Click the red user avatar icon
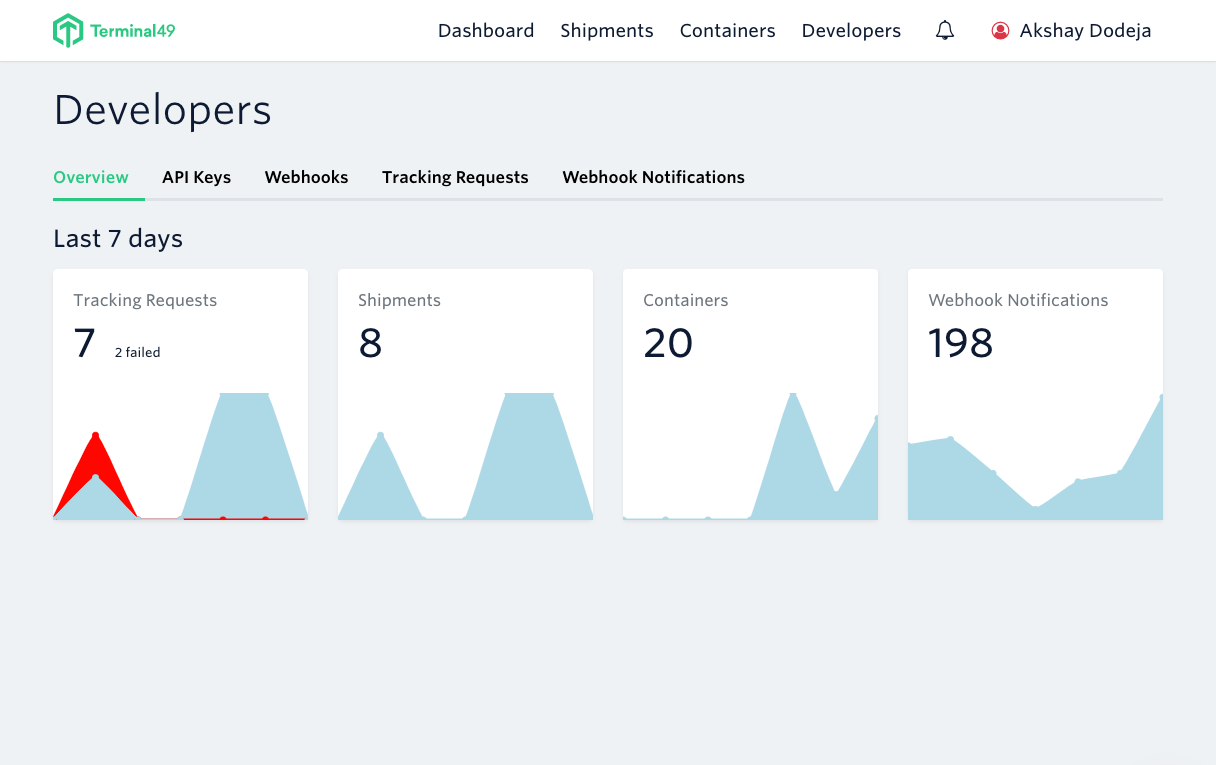The width and height of the screenshot is (1216, 765). click(x=1000, y=30)
